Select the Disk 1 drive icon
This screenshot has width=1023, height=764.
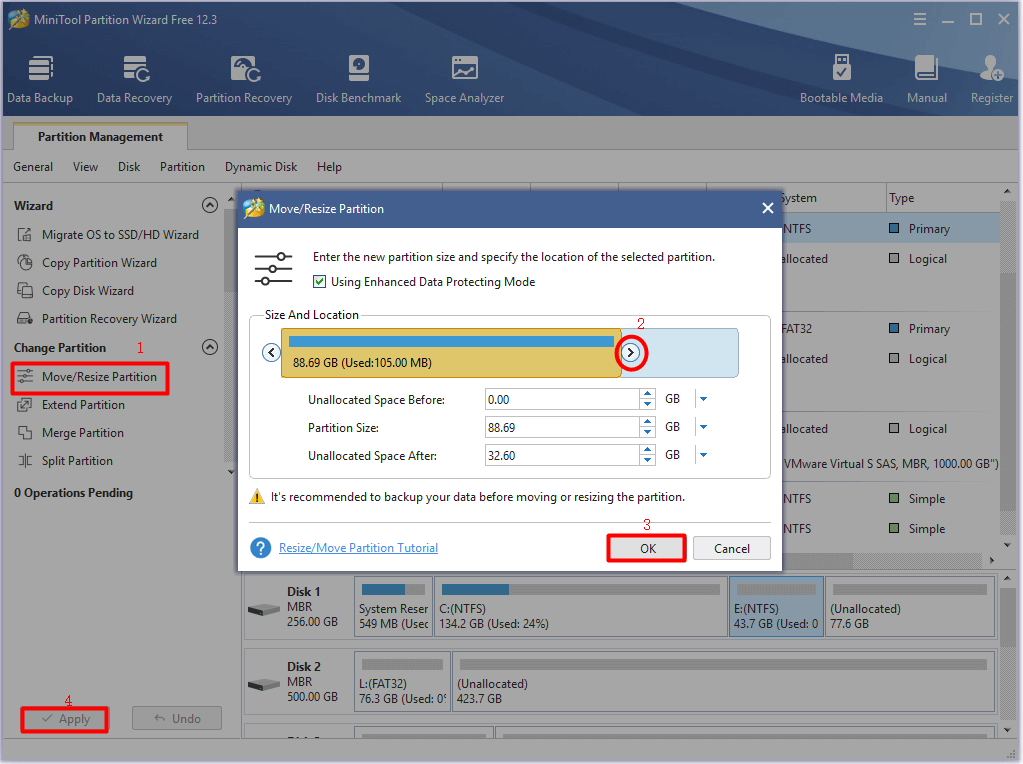[264, 610]
